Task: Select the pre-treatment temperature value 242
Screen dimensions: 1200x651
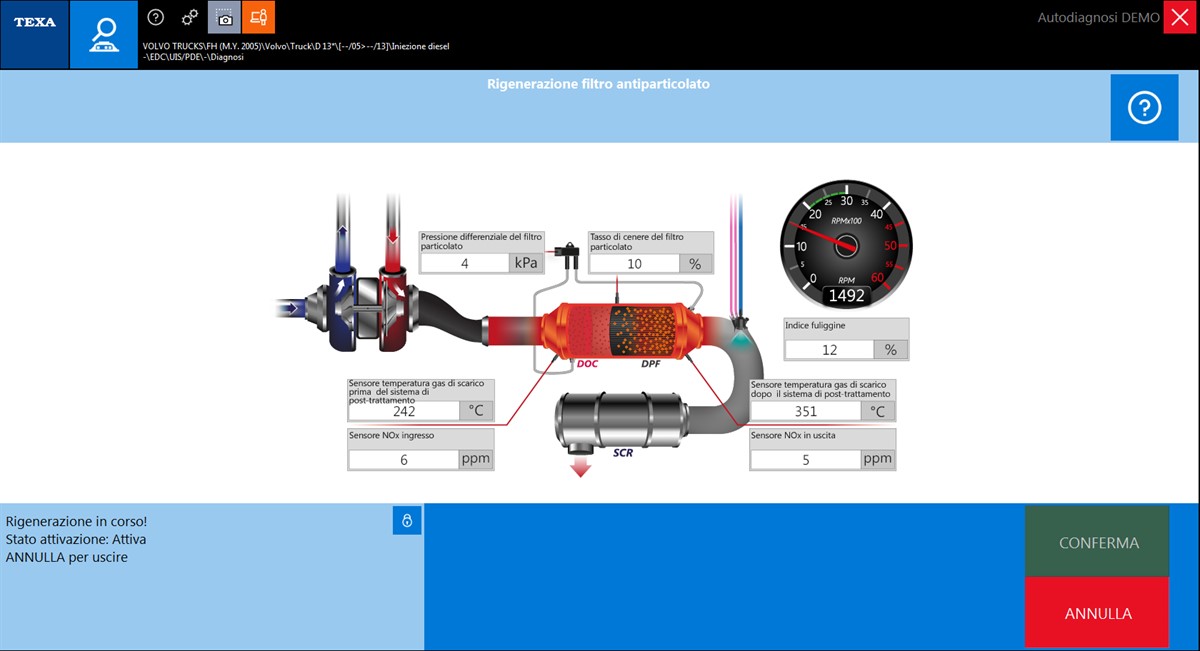Action: (403, 410)
